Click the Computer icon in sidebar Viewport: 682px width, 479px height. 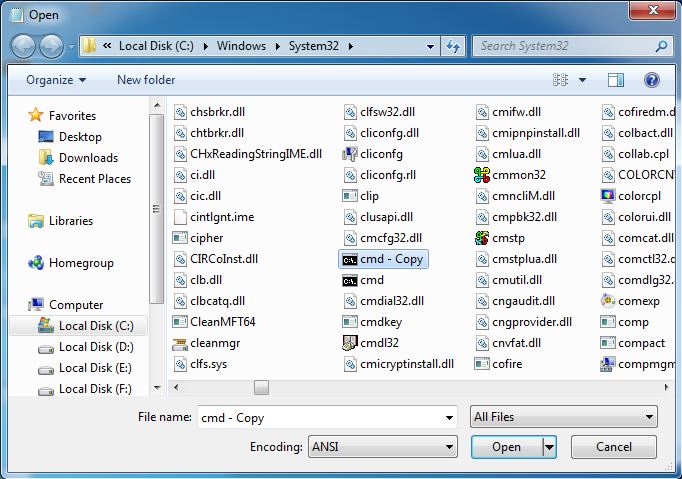tap(36, 305)
